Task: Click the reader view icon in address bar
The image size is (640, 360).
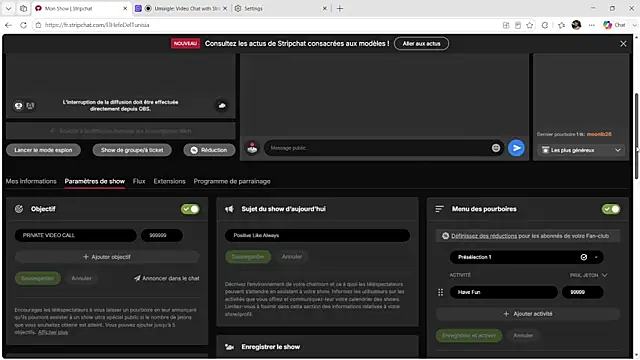Action: [x=518, y=25]
